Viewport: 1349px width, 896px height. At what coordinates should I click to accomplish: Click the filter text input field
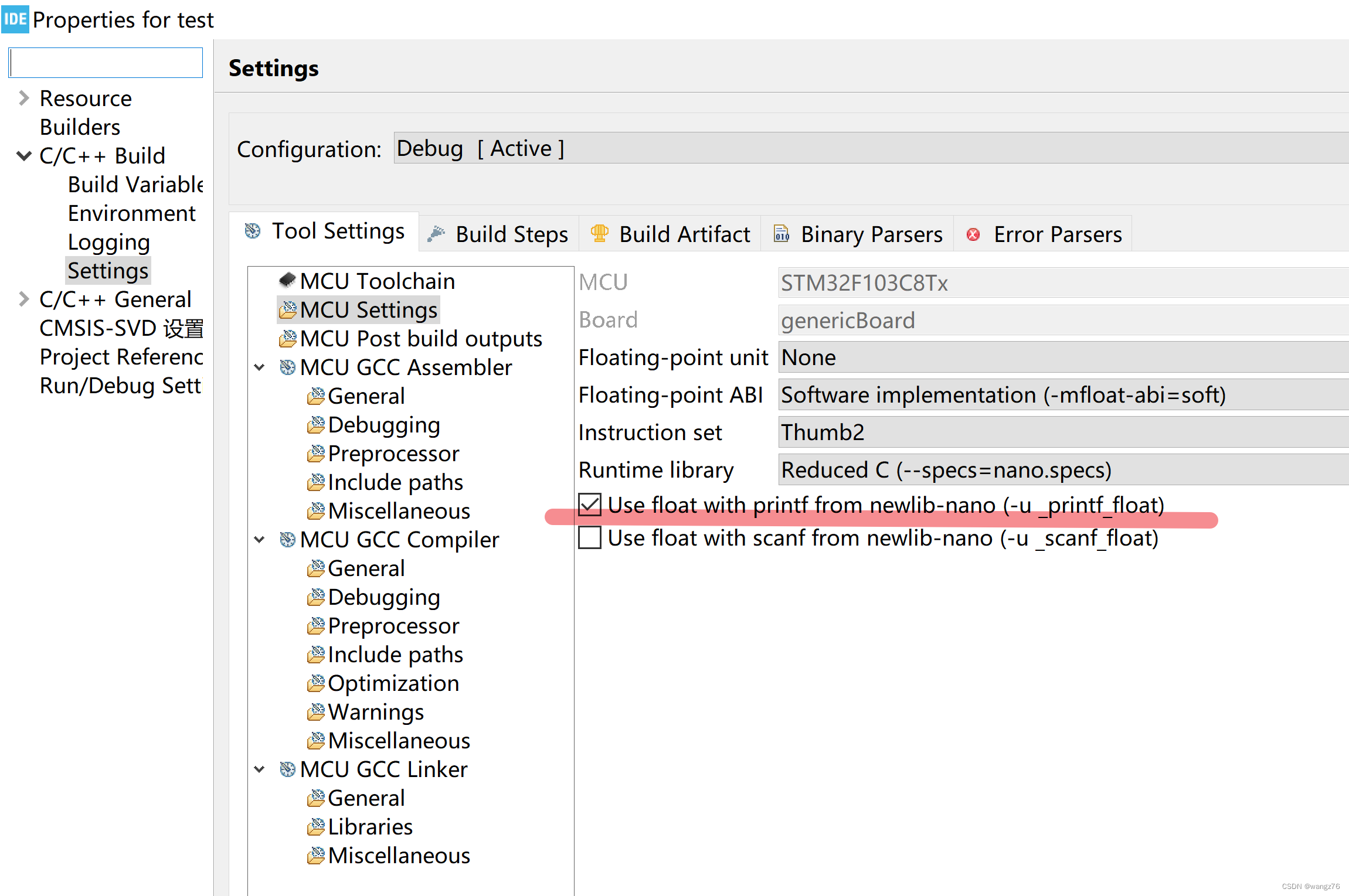(x=106, y=63)
